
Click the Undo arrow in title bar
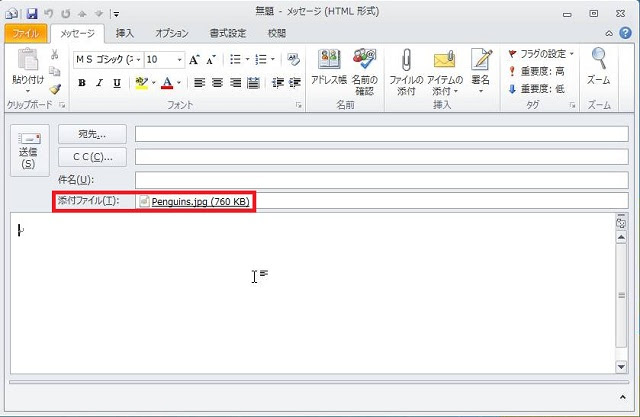point(49,14)
